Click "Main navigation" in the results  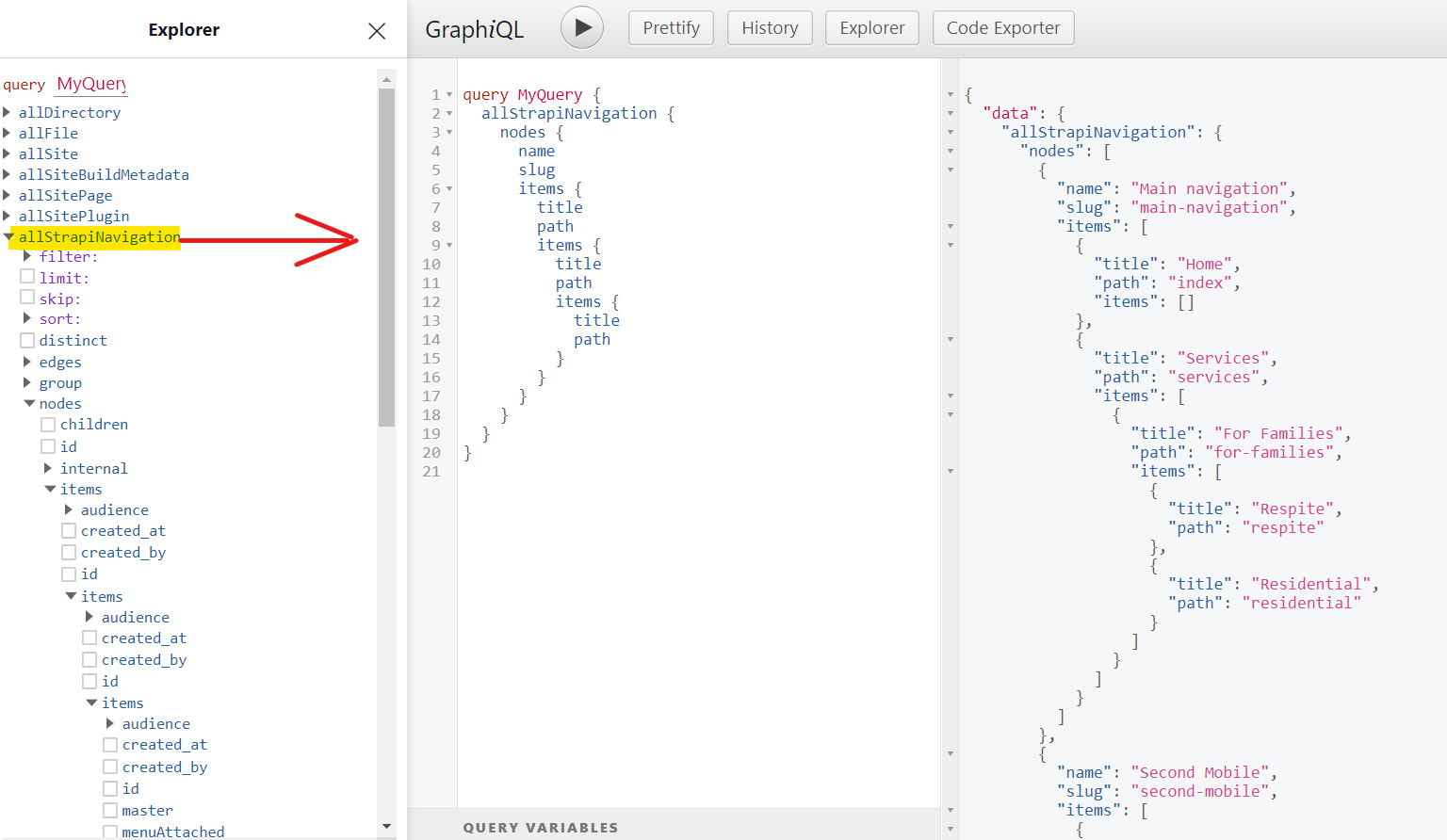tap(1212, 188)
